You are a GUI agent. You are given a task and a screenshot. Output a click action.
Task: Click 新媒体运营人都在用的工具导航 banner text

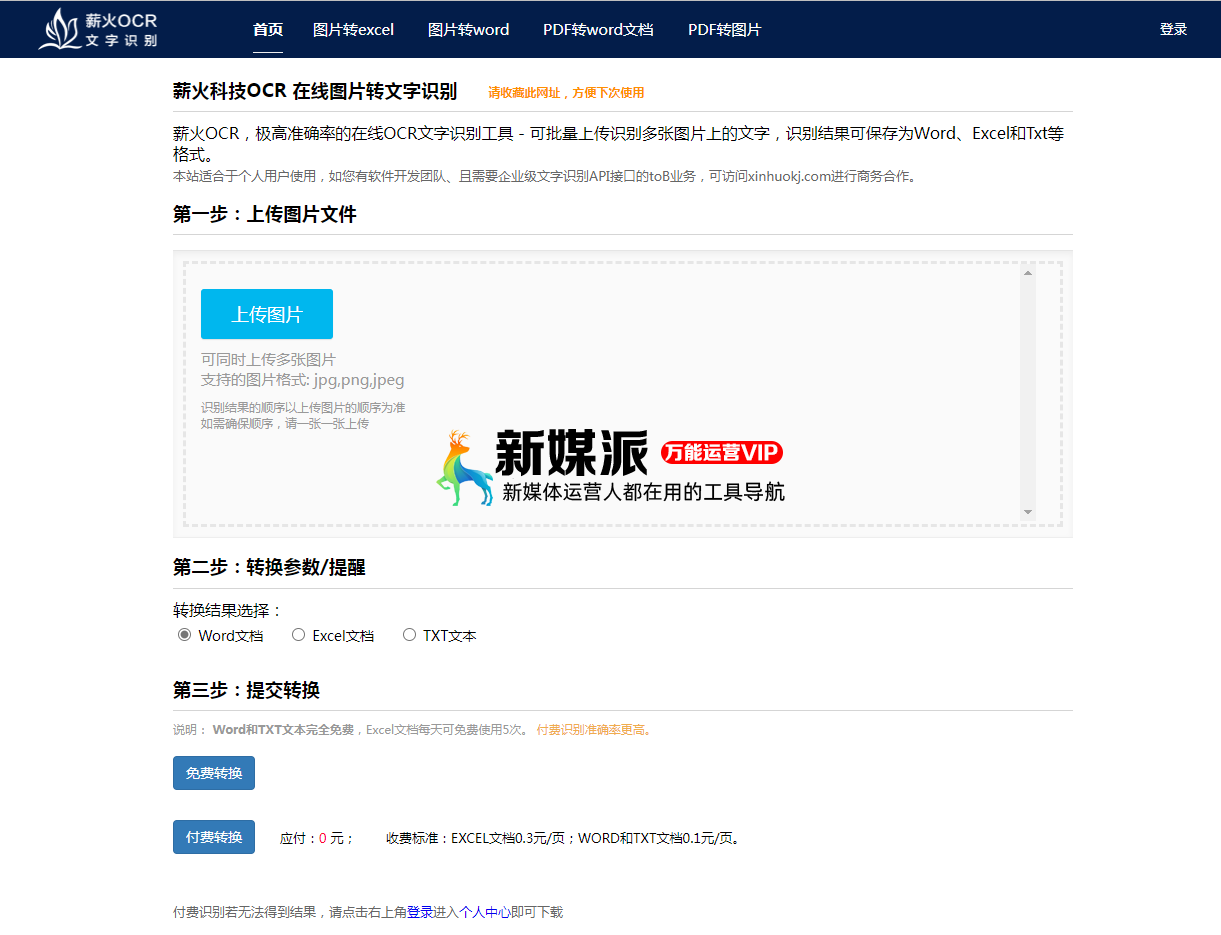(643, 492)
